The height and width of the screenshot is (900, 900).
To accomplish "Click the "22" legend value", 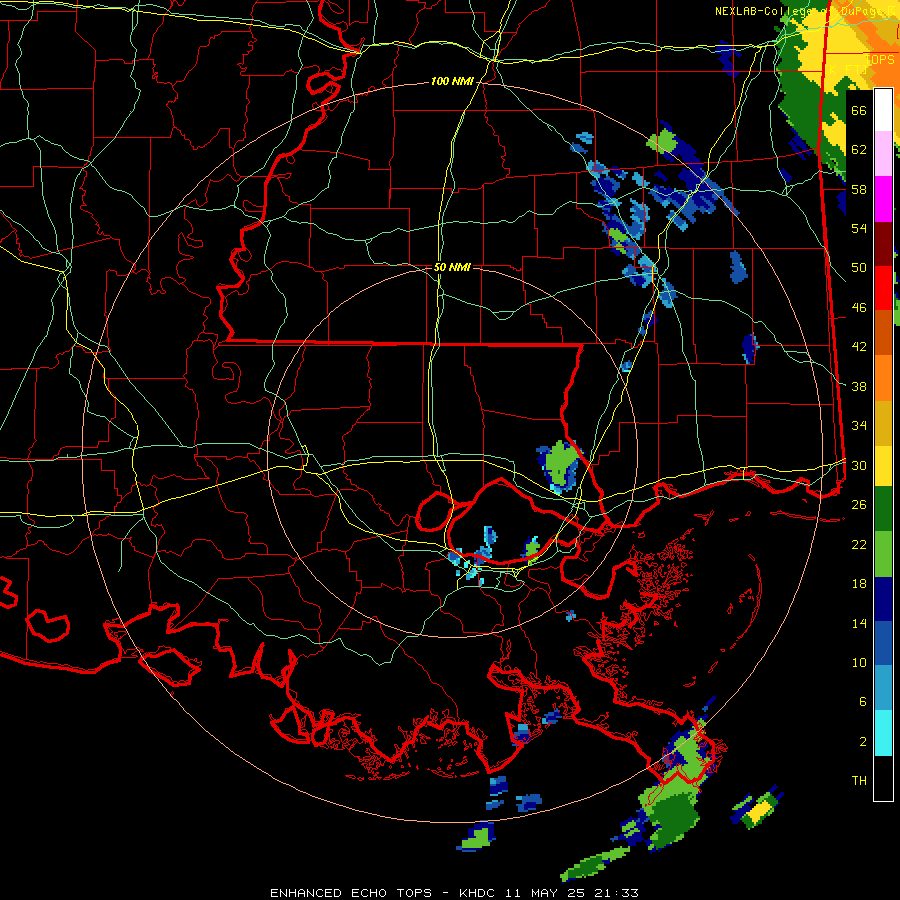I will 859,544.
